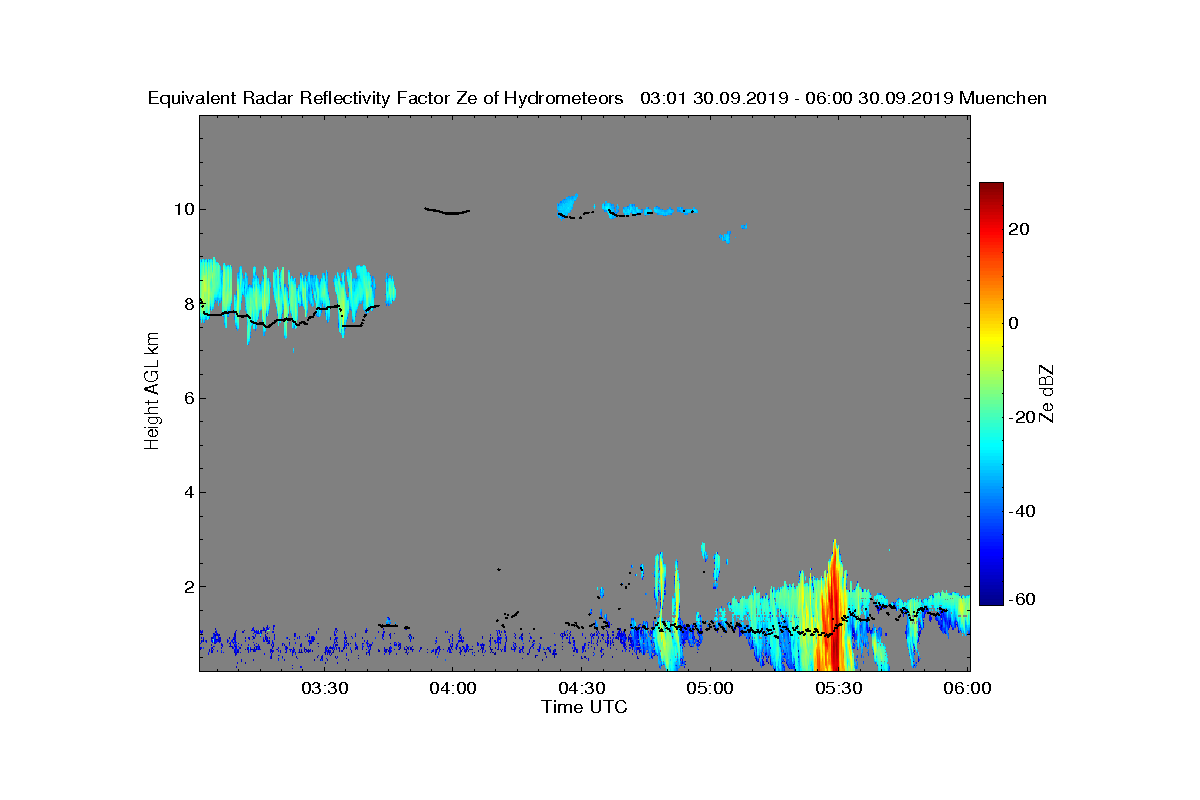This screenshot has width=1200, height=800.
Task: Click the '05:00' time tick label
Action: tap(710, 688)
